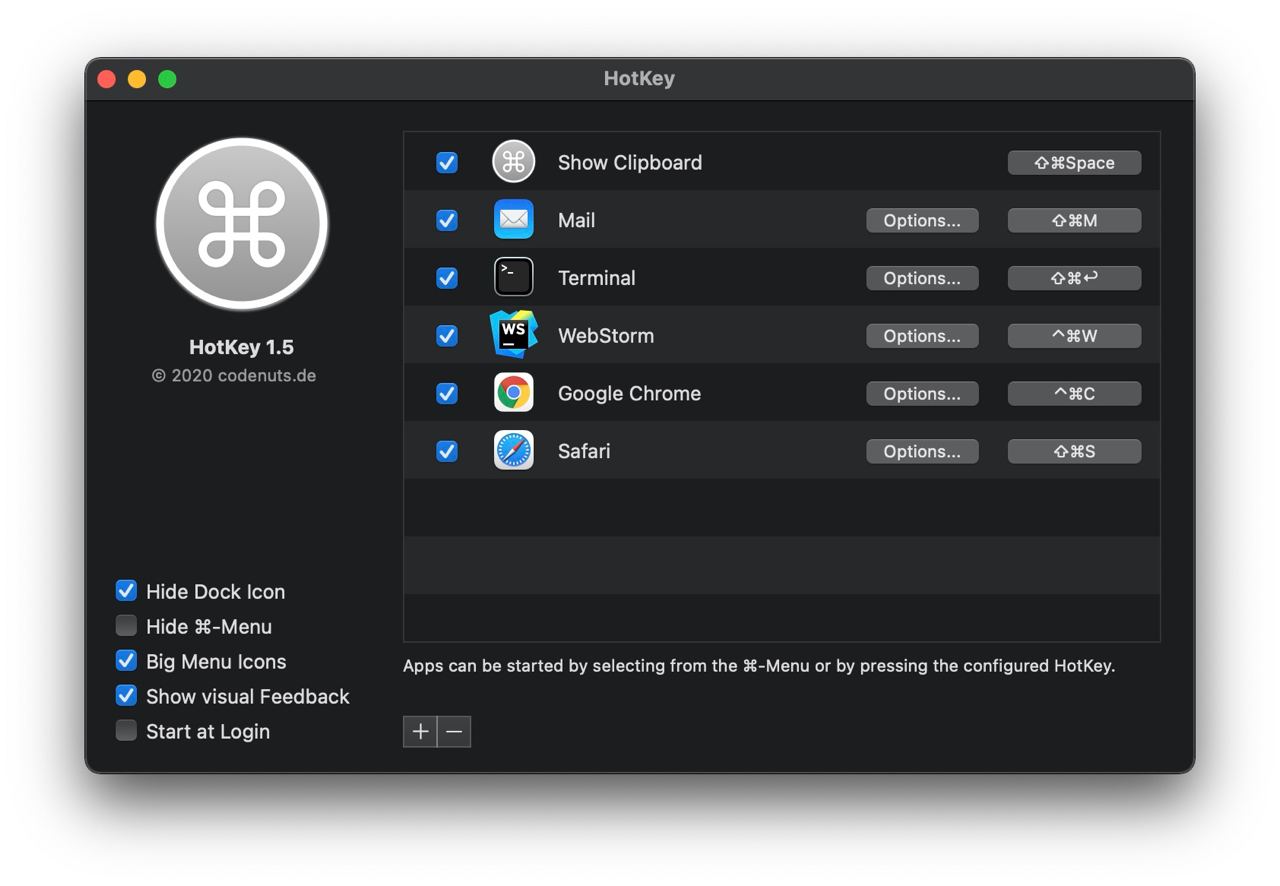Disable Show visual Feedback checkbox
This screenshot has width=1280, height=886.
coord(126,696)
